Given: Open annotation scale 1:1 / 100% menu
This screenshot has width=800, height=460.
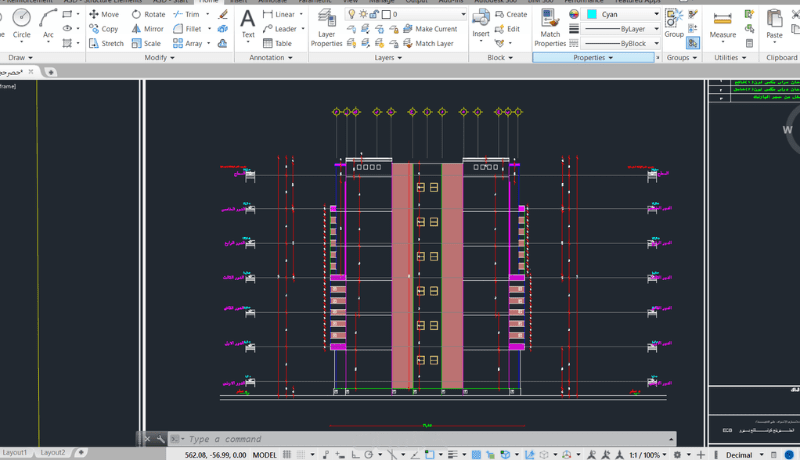Looking at the screenshot, I should [x=648, y=454].
